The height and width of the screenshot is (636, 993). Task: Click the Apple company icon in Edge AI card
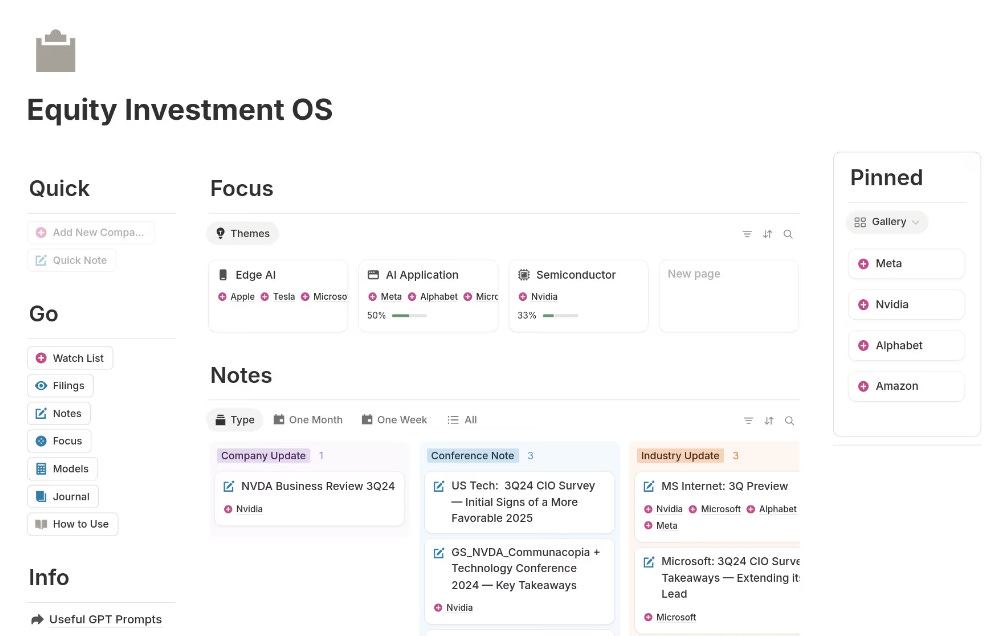click(222, 296)
